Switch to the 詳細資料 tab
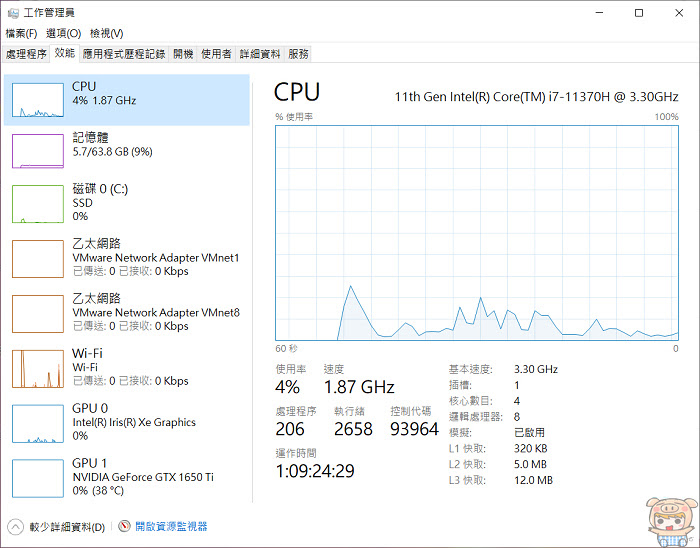 260,53
